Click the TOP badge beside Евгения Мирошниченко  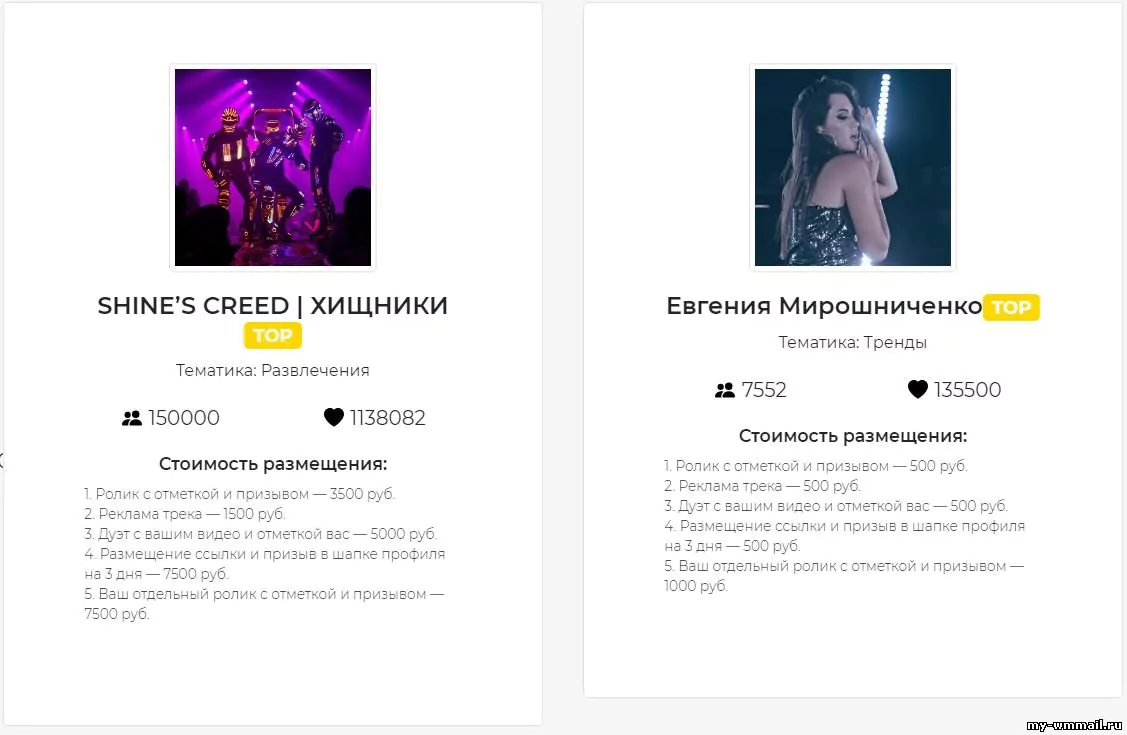[x=1011, y=307]
